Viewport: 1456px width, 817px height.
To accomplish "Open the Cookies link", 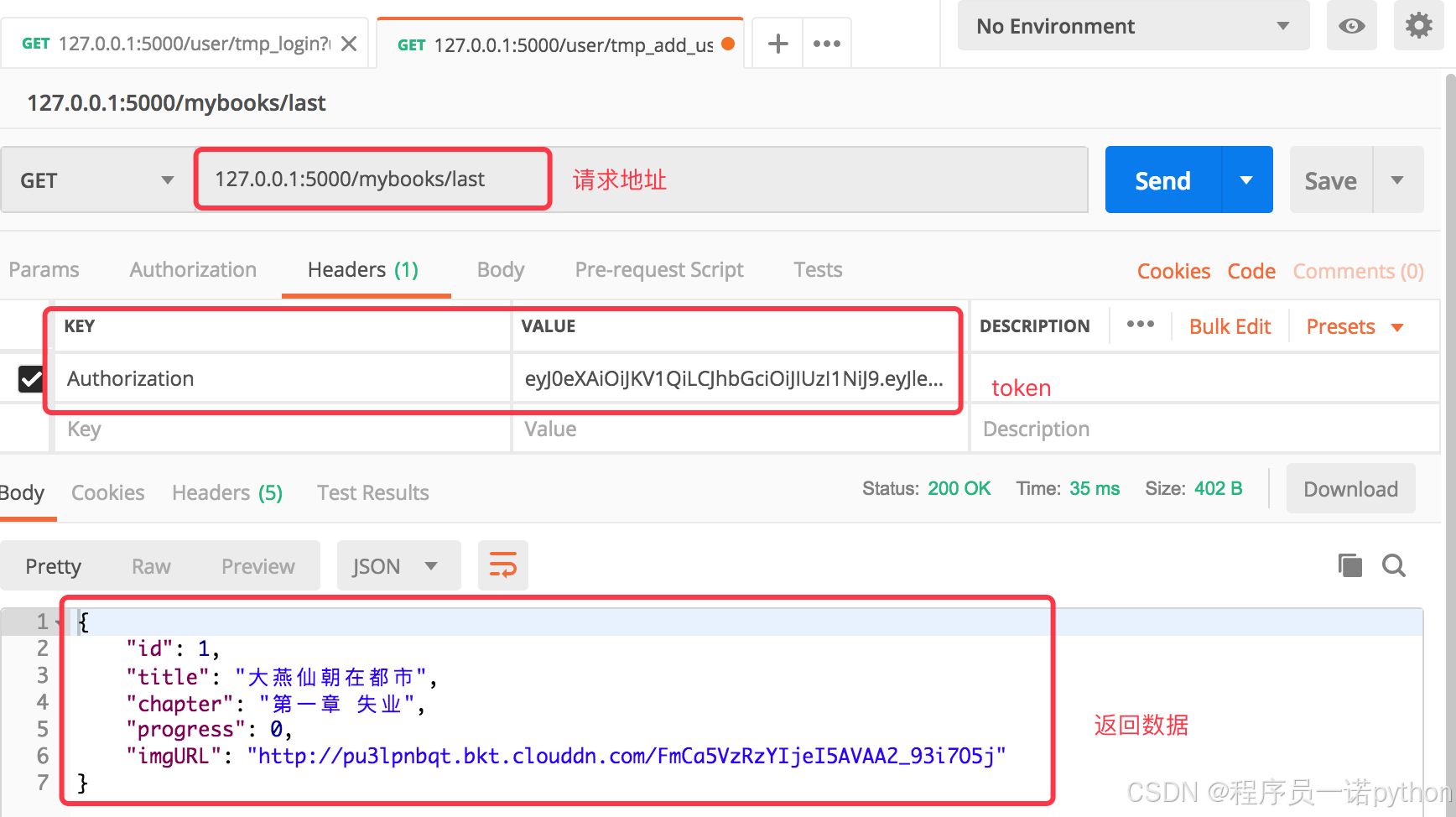I will coord(1173,272).
